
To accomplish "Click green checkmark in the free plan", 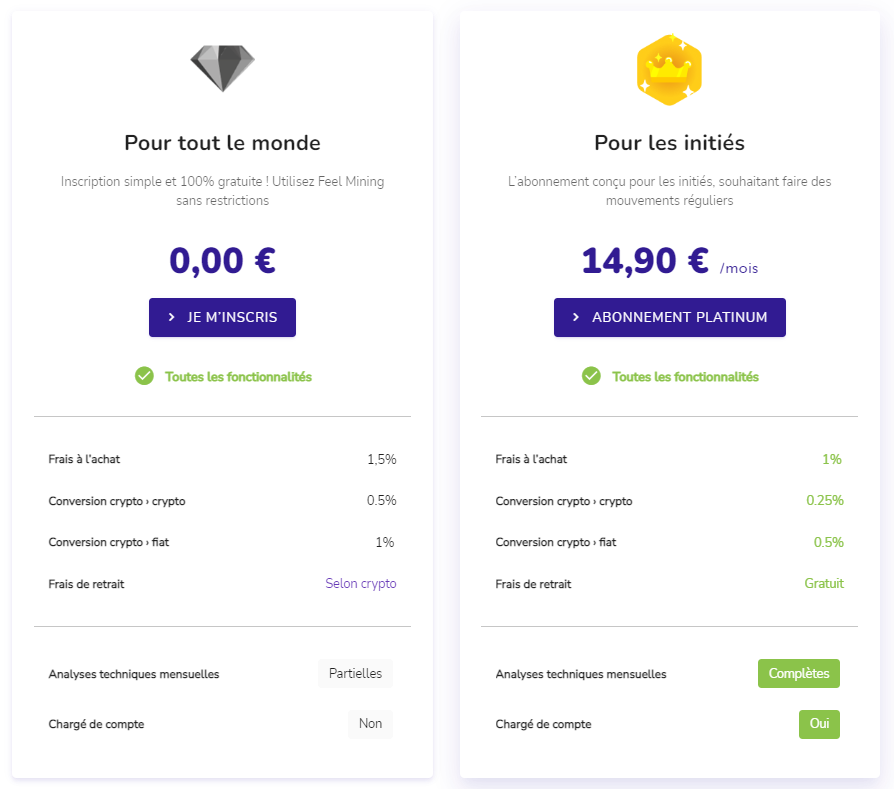I will click(x=144, y=376).
